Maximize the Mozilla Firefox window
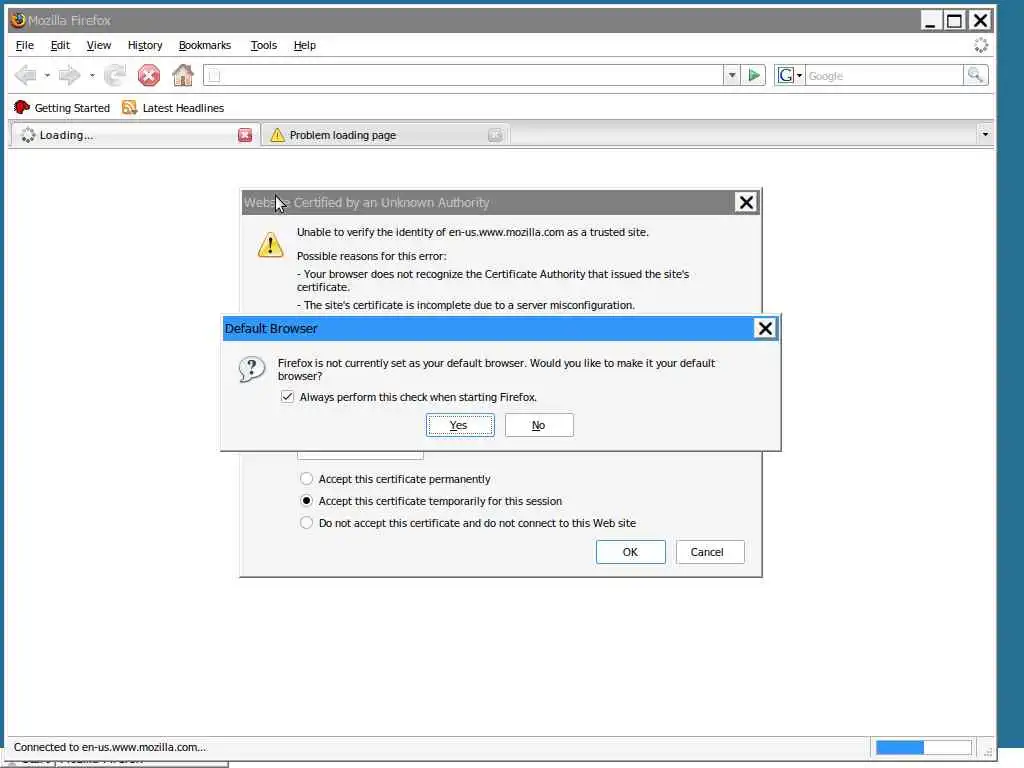1024x768 pixels. point(954,20)
